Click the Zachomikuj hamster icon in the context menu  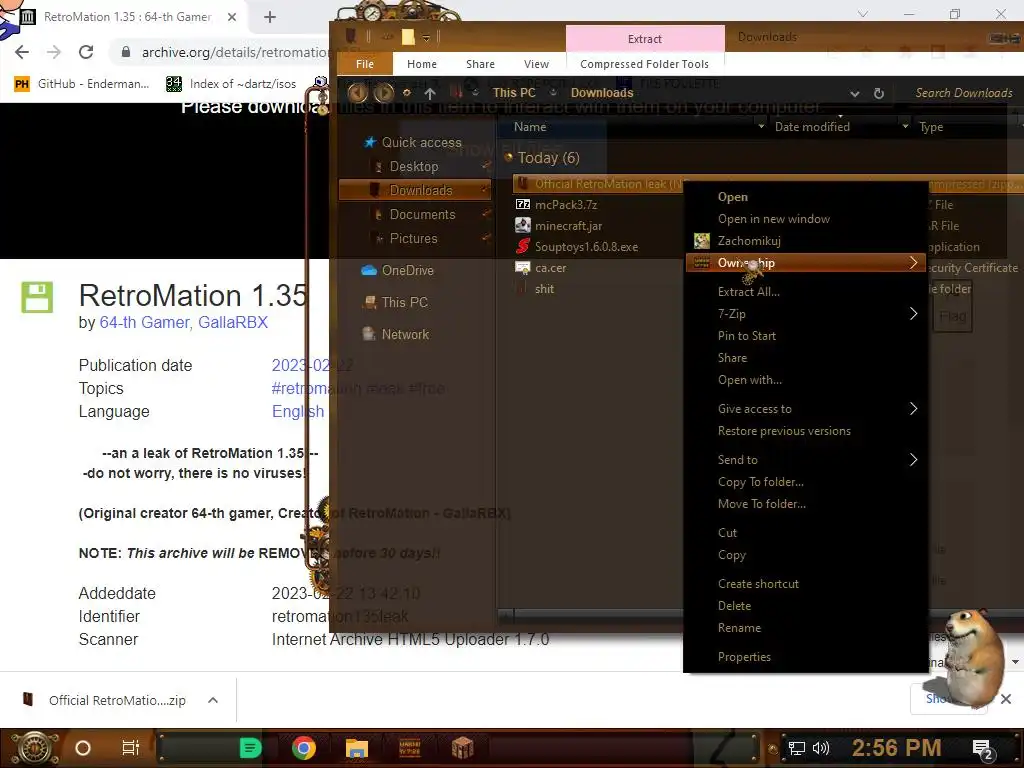coord(702,241)
